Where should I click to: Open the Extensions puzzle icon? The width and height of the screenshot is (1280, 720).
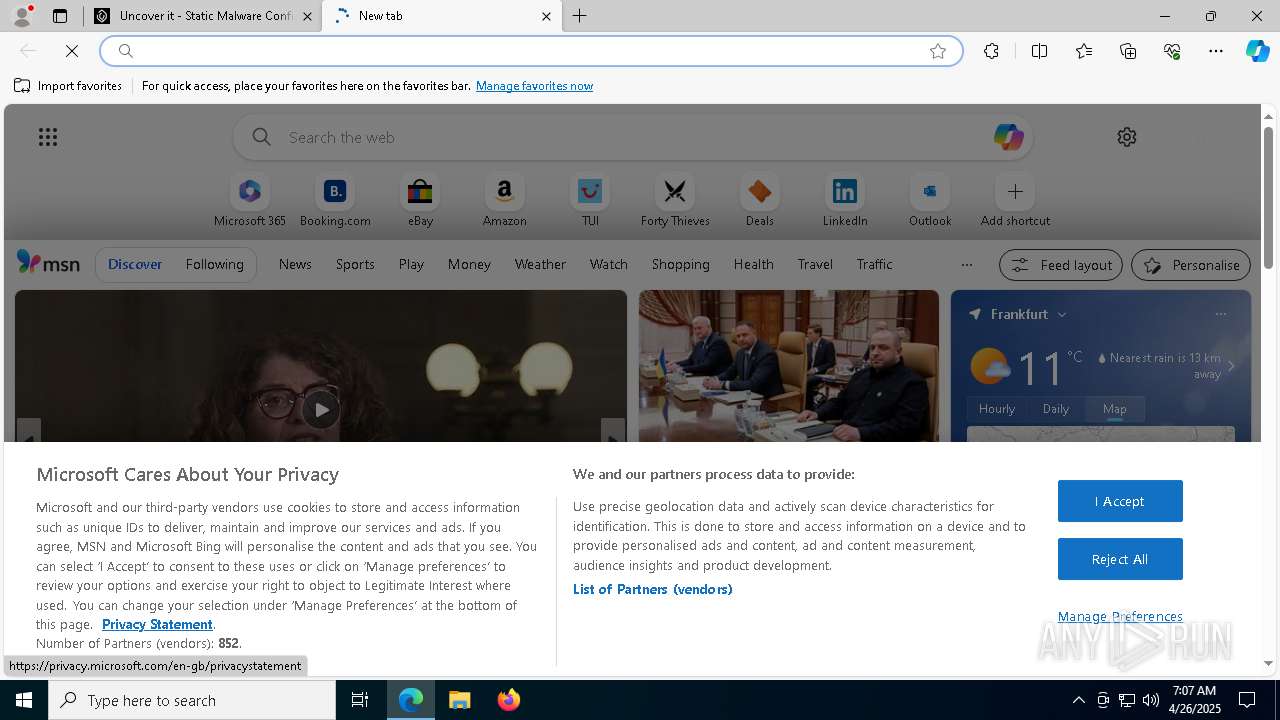pyautogui.click(x=991, y=51)
